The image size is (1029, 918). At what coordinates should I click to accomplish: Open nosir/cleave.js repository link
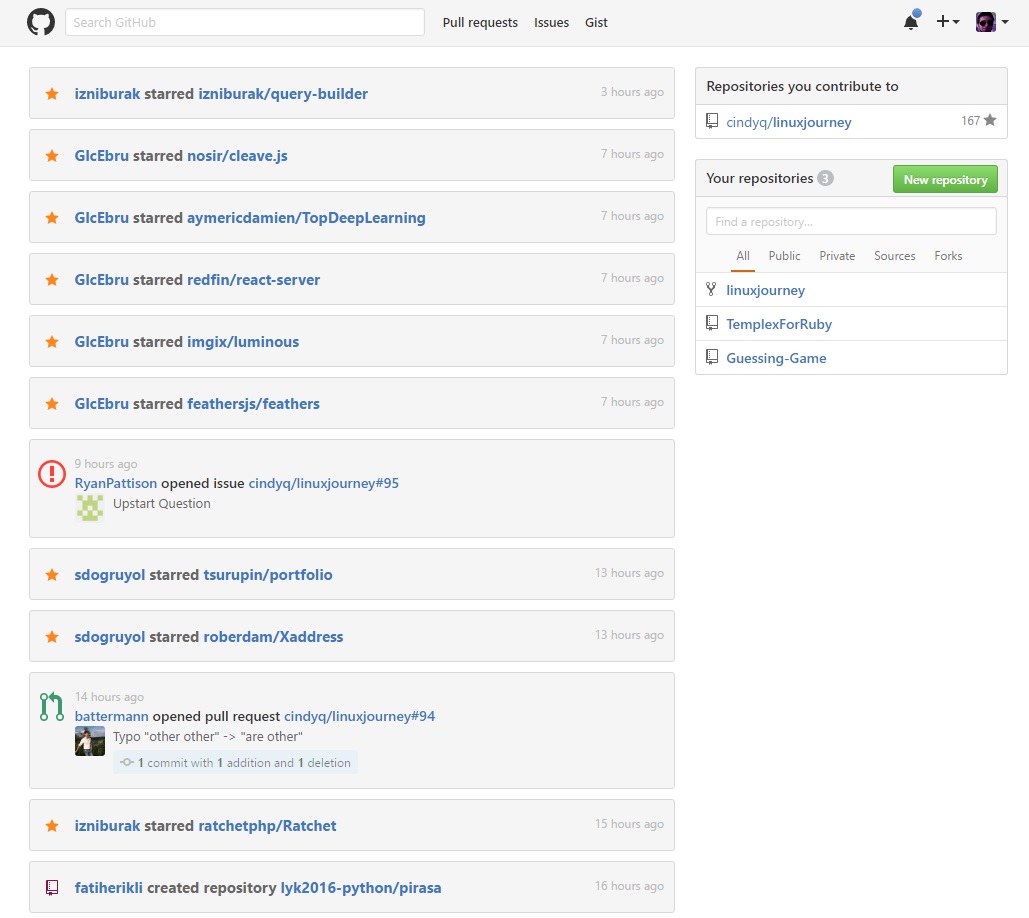tap(238, 156)
